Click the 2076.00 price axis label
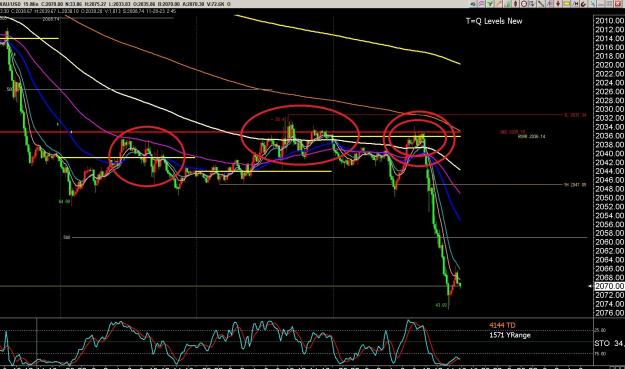625x369 pixels. click(x=609, y=313)
